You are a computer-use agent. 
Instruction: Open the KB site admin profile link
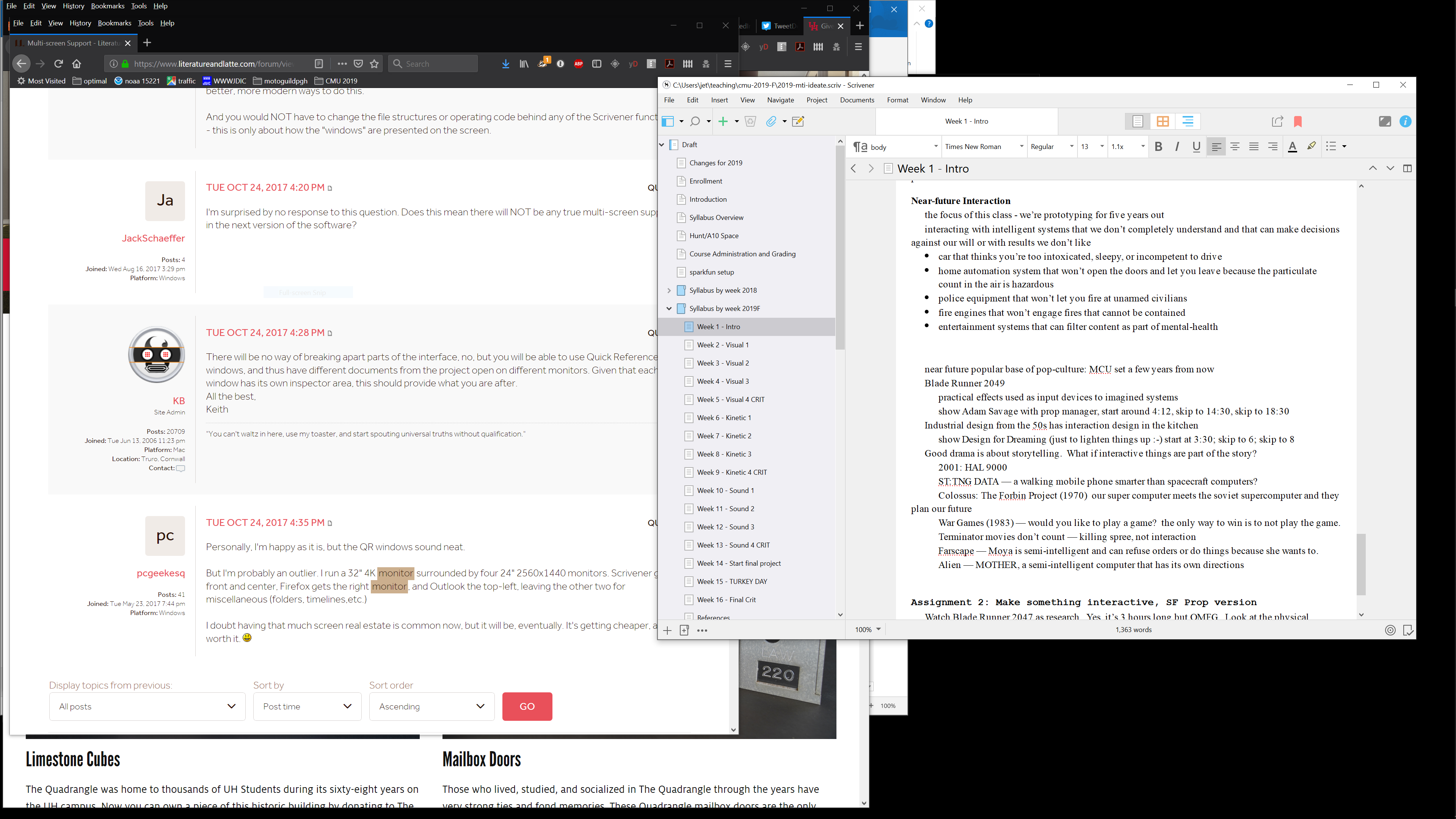tap(179, 401)
